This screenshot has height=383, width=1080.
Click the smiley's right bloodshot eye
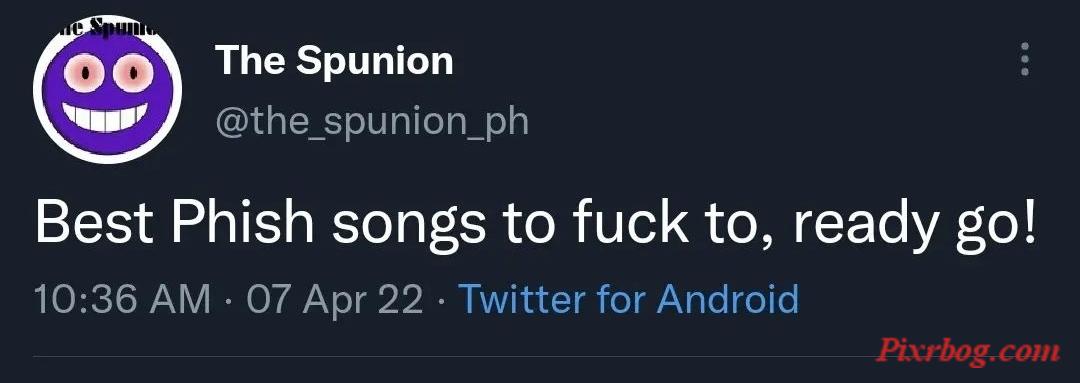133,72
